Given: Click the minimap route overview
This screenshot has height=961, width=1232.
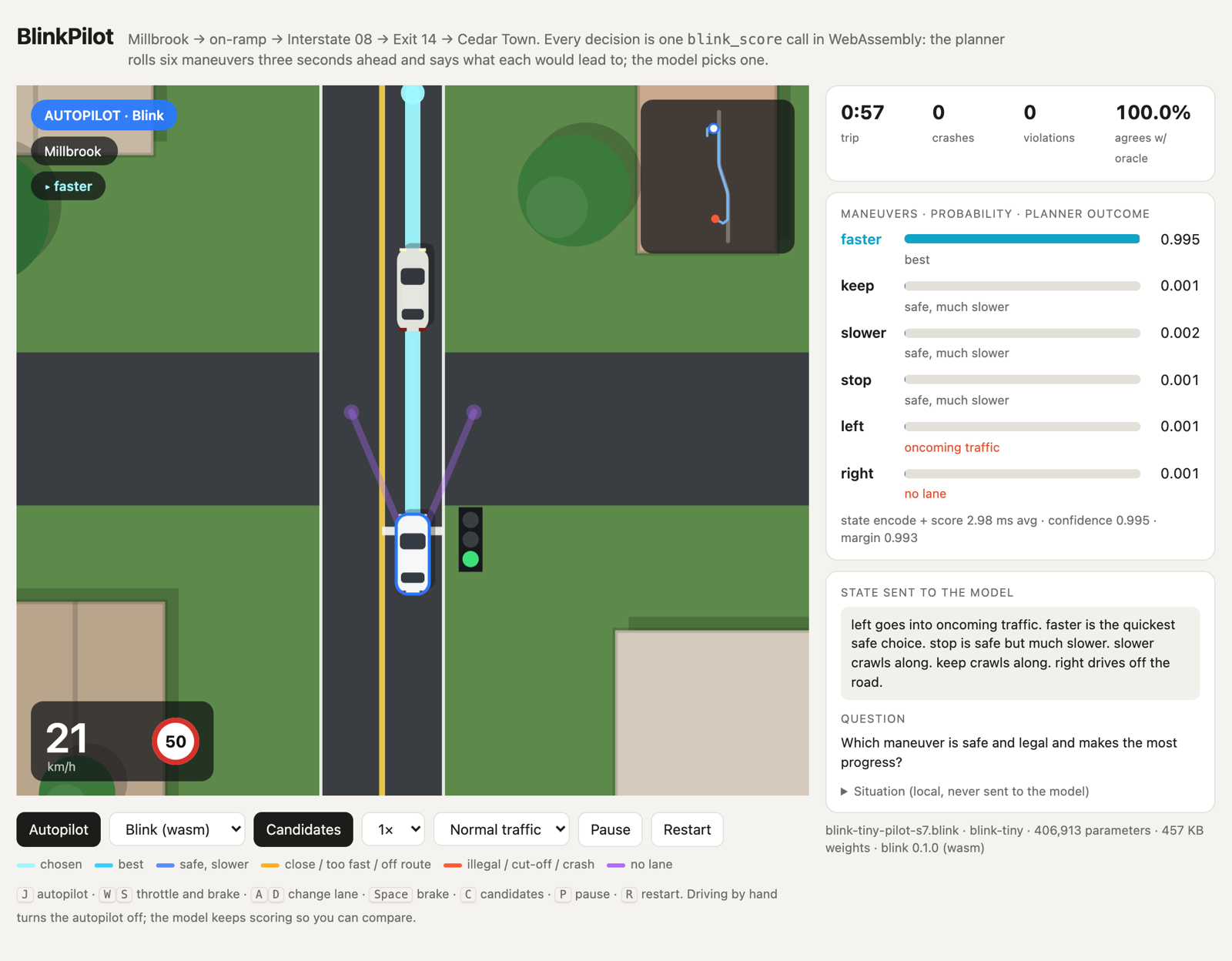Looking at the screenshot, I should click(x=717, y=176).
